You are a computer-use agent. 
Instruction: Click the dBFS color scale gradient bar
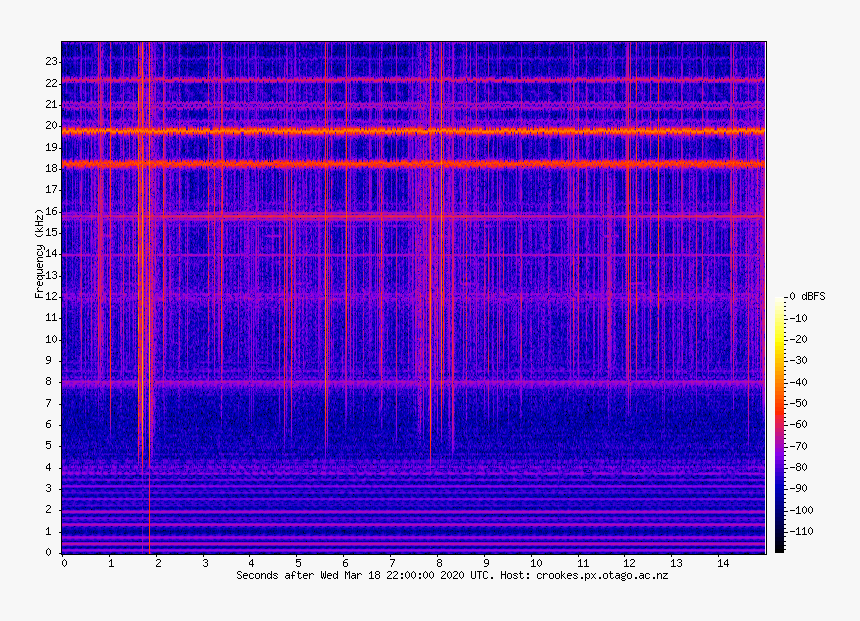click(x=779, y=425)
